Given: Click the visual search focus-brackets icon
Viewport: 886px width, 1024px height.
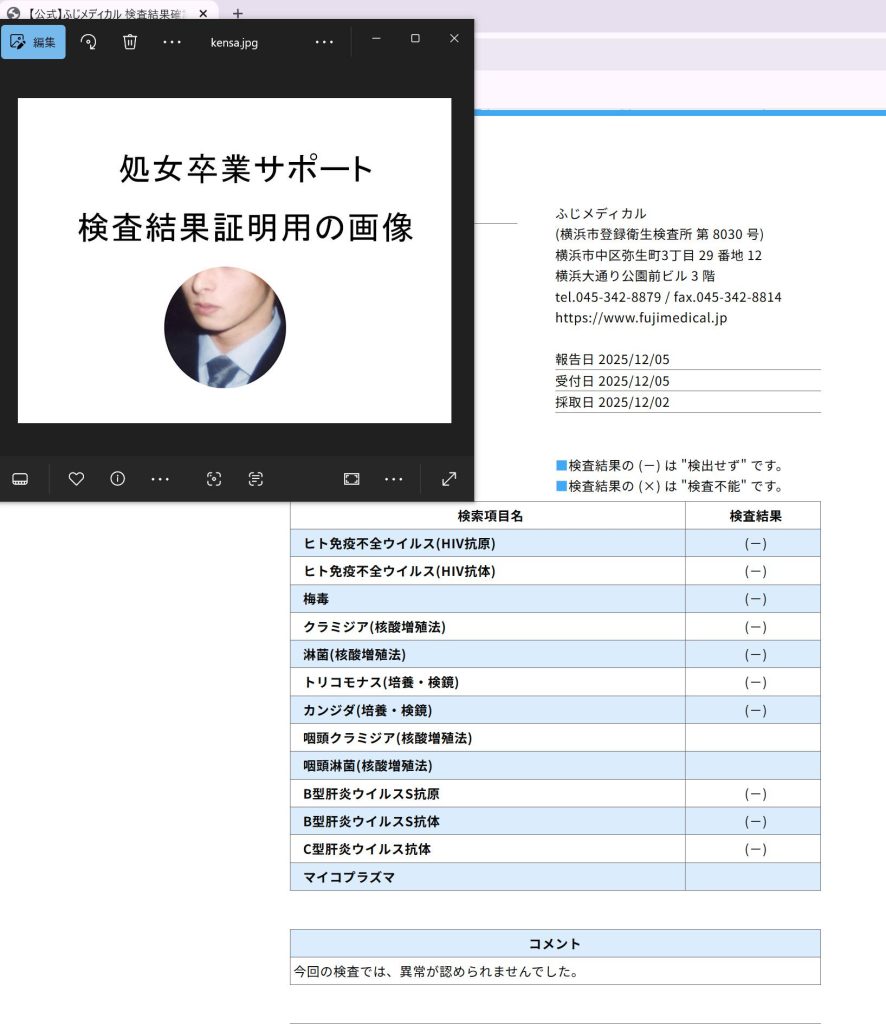Looking at the screenshot, I should (x=214, y=479).
